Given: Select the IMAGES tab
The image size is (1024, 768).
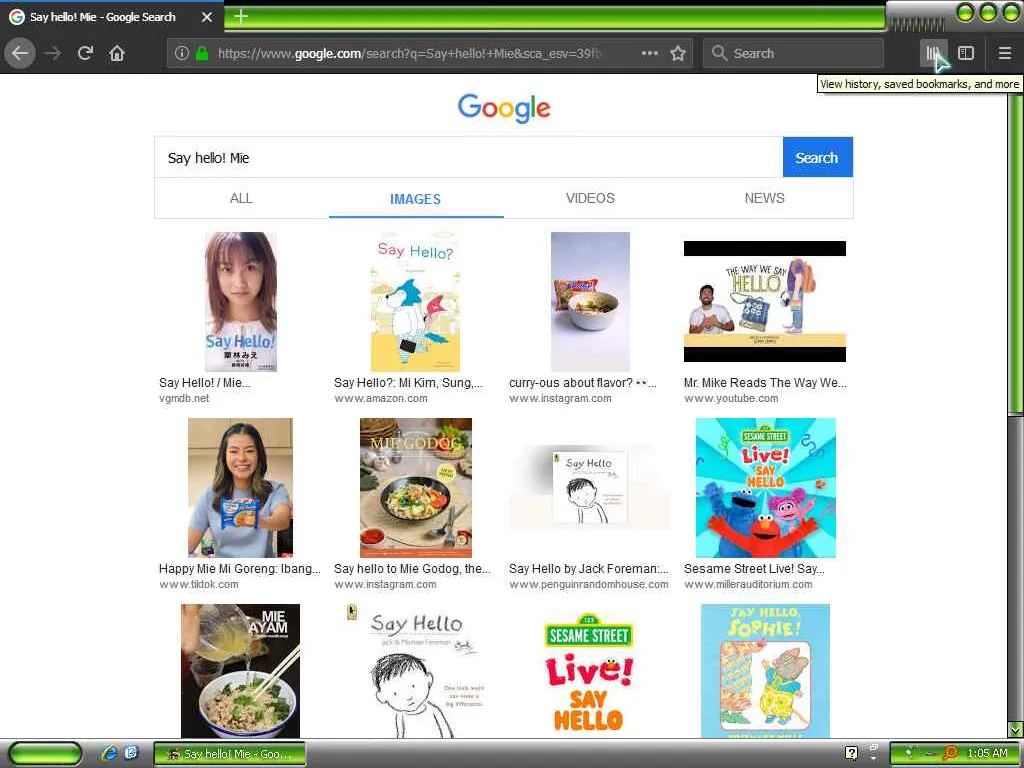Looking at the screenshot, I should point(415,199).
